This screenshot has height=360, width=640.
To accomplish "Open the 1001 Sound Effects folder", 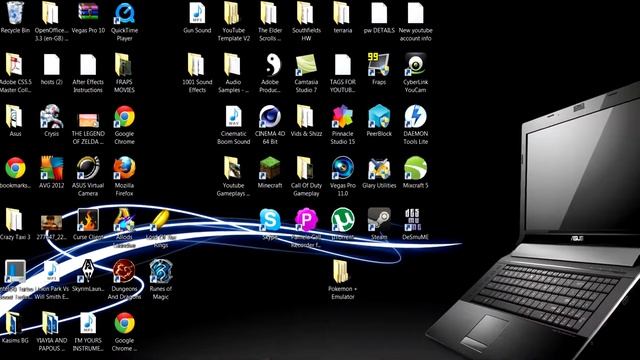I will 197,64.
